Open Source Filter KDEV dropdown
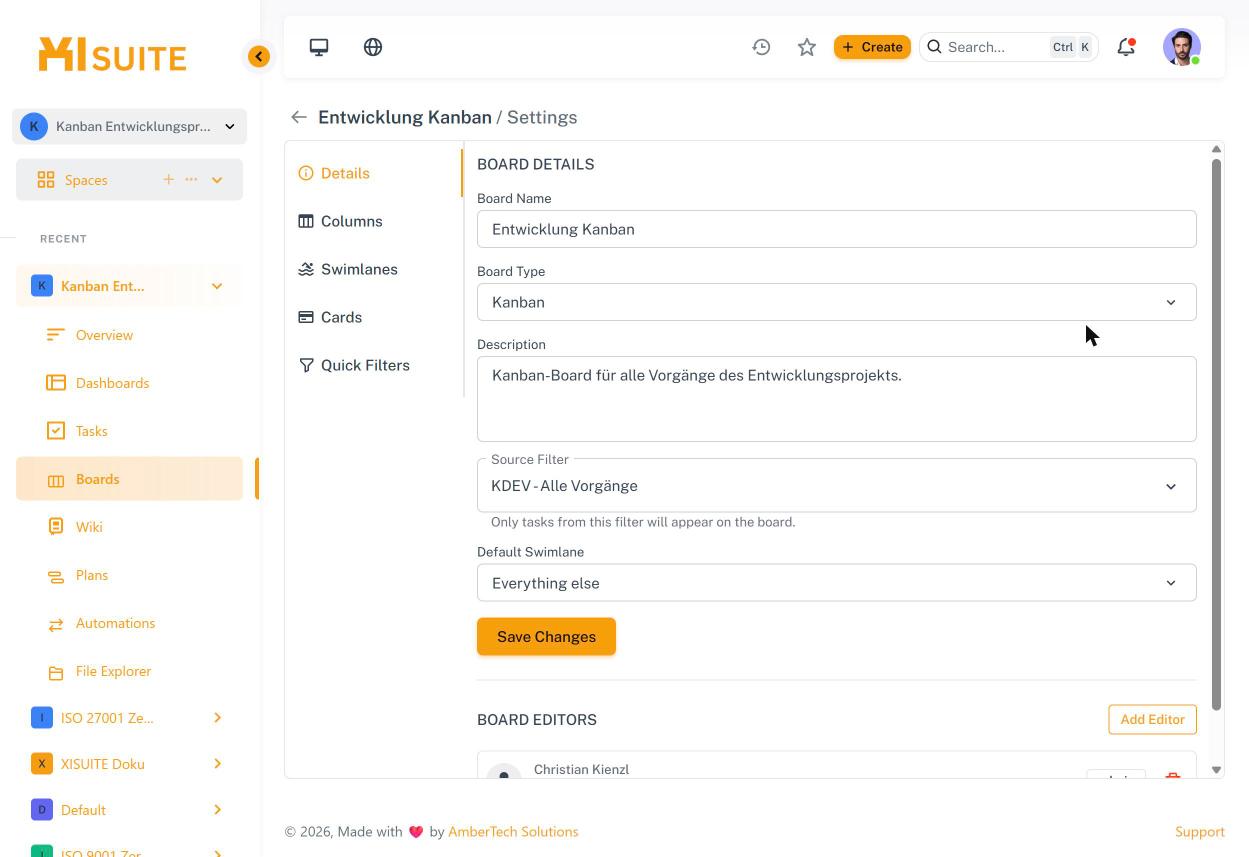Image resolution: width=1249 pixels, height=857 pixels. pyautogui.click(x=836, y=486)
